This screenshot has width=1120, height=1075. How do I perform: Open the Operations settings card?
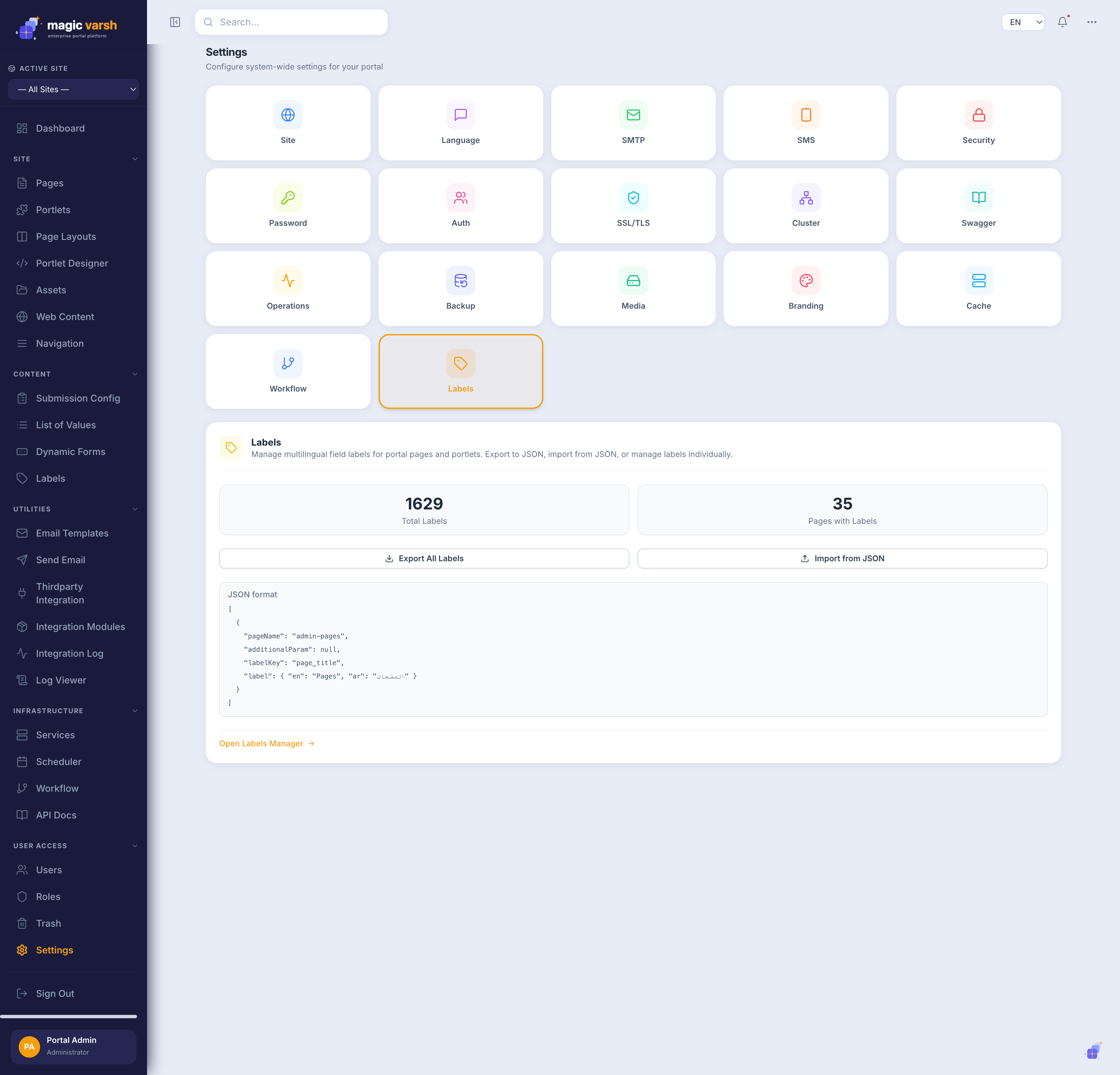point(288,288)
